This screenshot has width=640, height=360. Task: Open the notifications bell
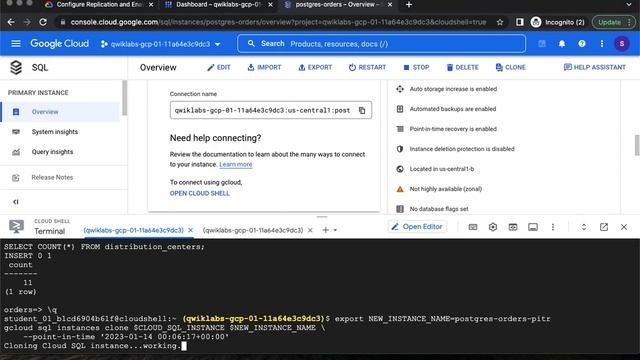click(562, 44)
